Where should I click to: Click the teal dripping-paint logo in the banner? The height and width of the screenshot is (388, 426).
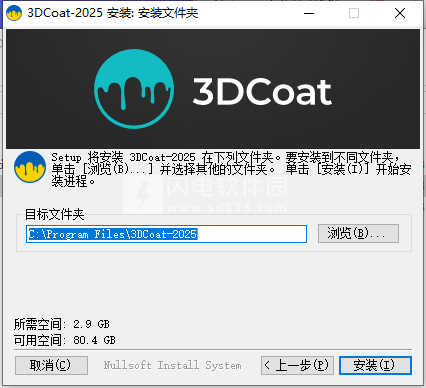click(x=134, y=89)
